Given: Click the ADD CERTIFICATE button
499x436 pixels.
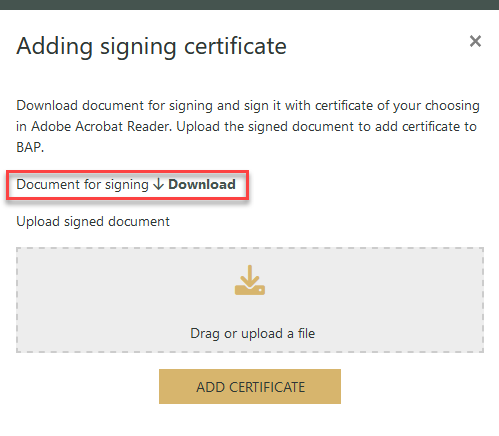Looking at the screenshot, I should coord(250,387).
